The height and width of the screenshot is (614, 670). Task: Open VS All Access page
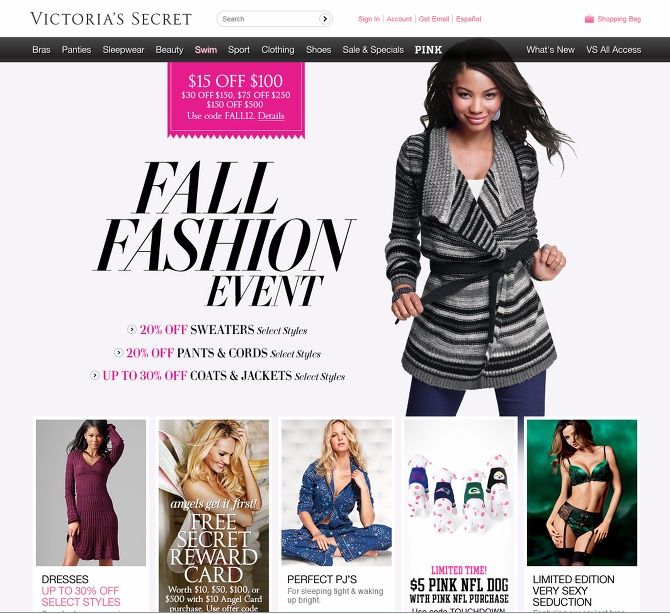pyautogui.click(x=613, y=50)
